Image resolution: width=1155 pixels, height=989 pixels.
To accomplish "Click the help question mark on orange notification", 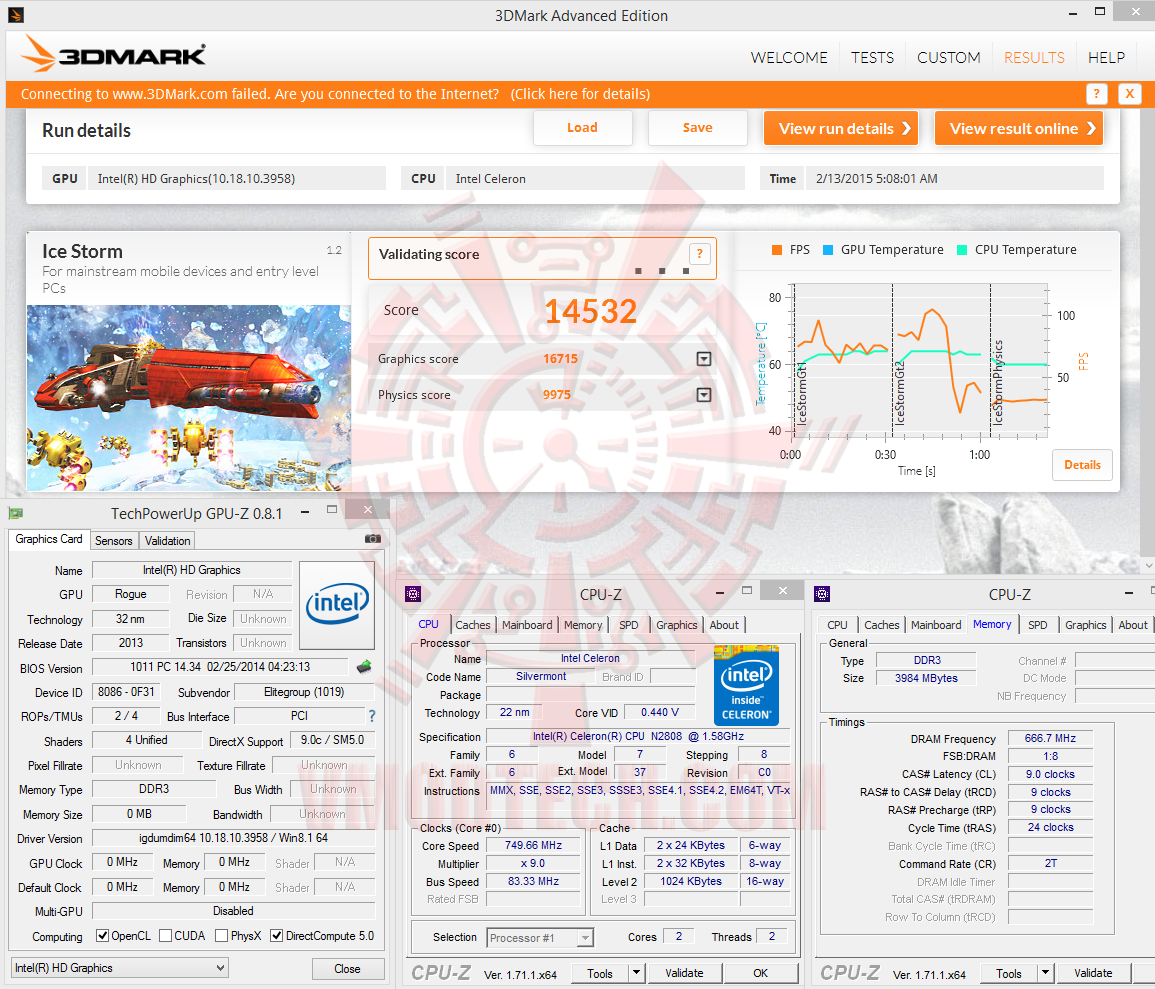I will coord(1096,94).
